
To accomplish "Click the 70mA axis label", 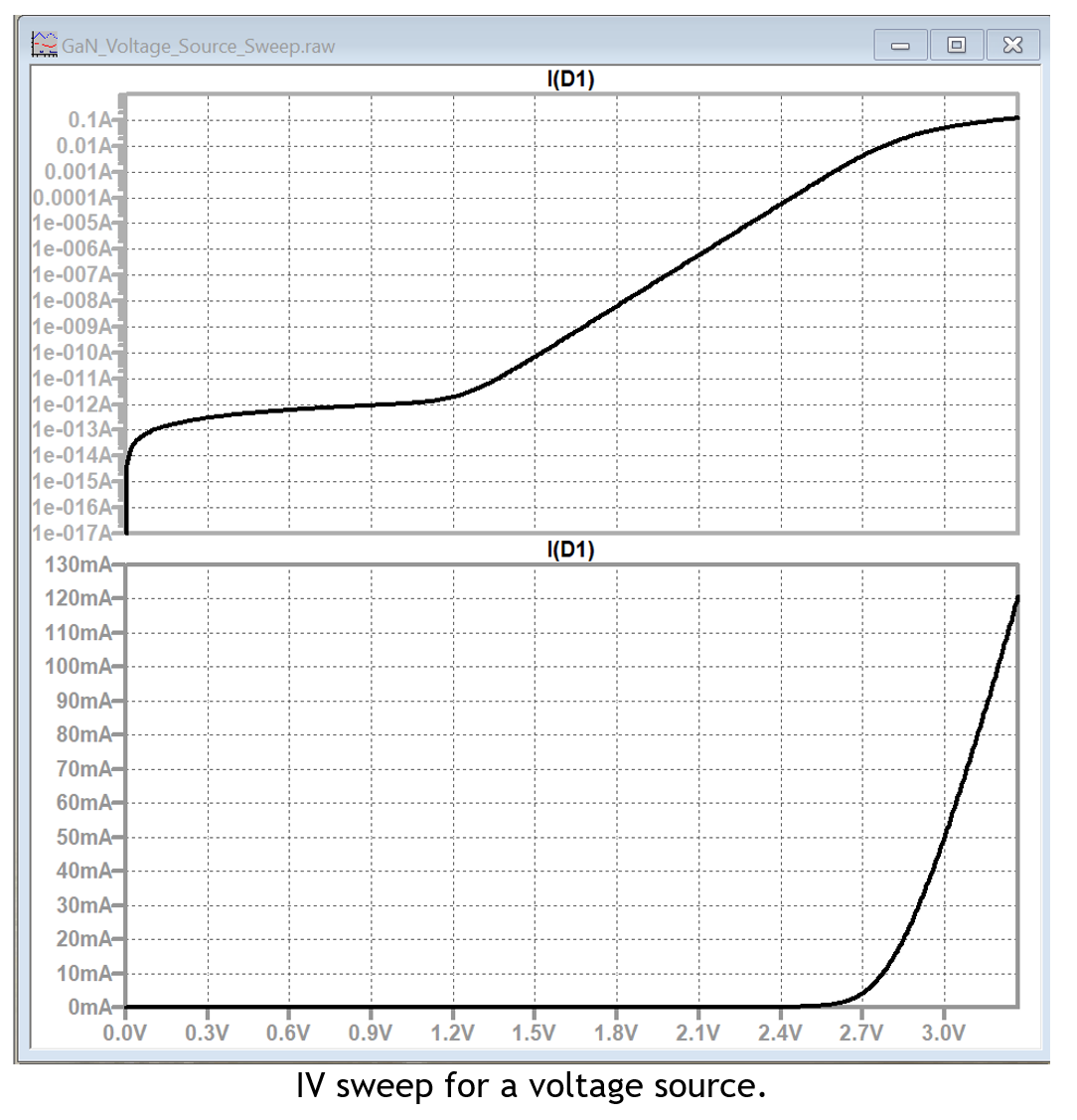I will (84, 769).
